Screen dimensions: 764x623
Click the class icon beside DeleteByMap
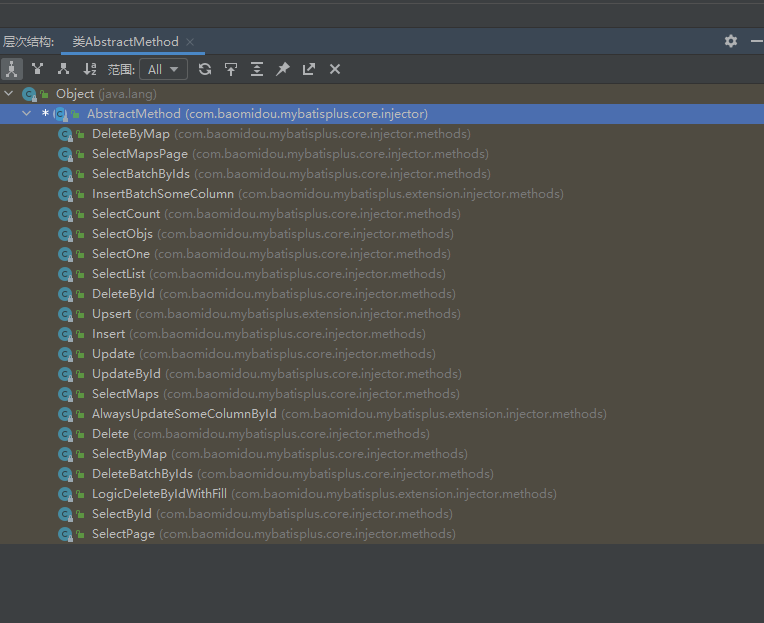pyautogui.click(x=65, y=134)
